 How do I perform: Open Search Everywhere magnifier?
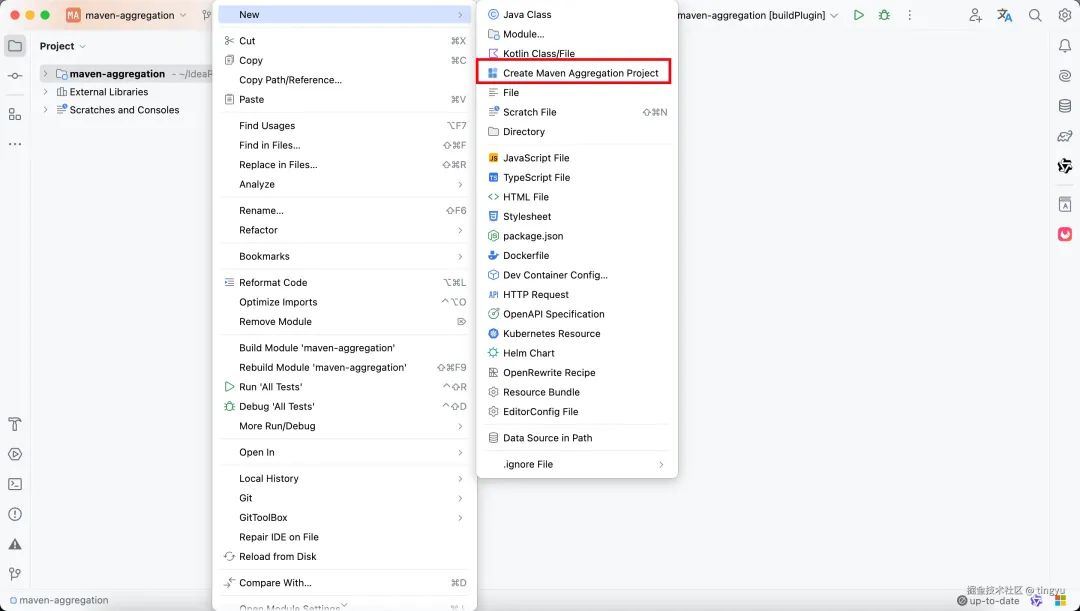(x=1035, y=15)
